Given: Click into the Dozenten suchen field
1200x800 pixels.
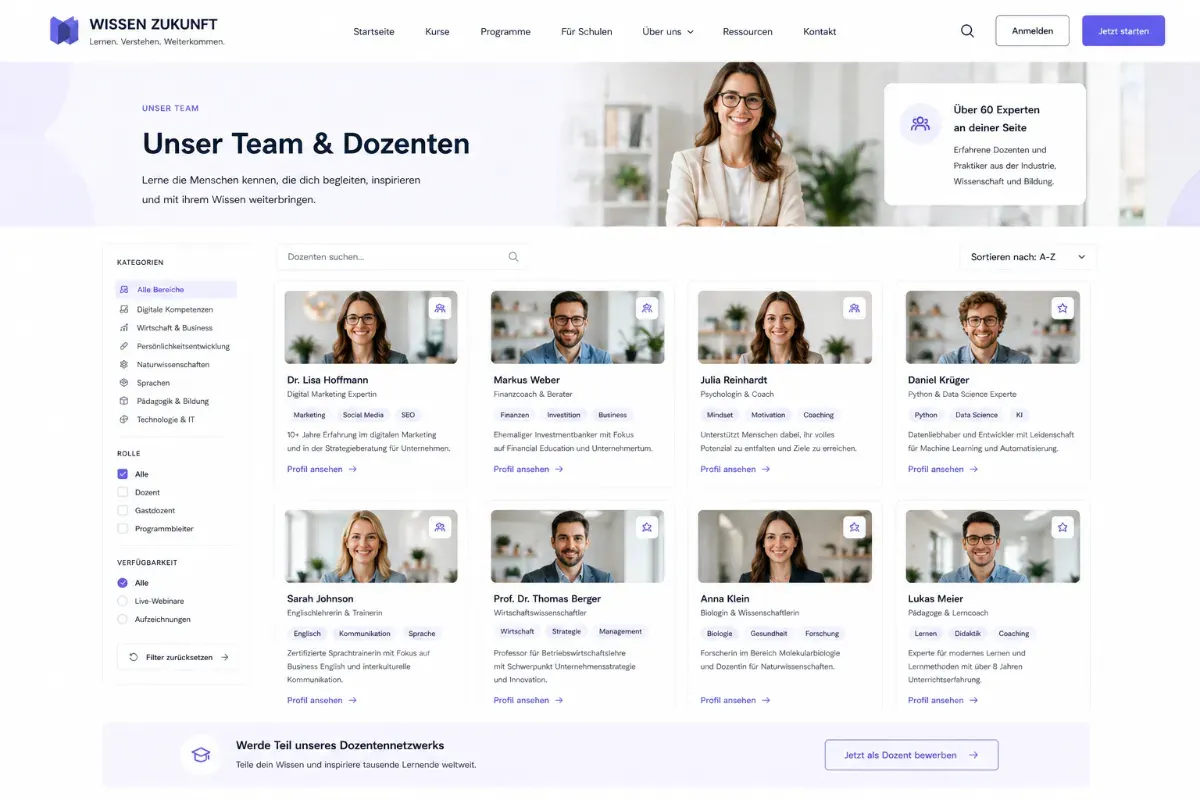Looking at the screenshot, I should click(402, 257).
